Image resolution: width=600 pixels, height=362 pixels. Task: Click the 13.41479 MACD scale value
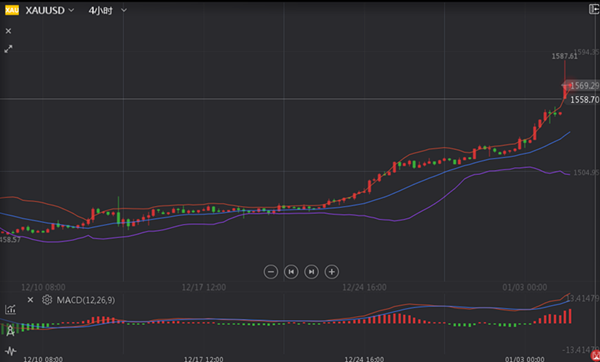582,298
